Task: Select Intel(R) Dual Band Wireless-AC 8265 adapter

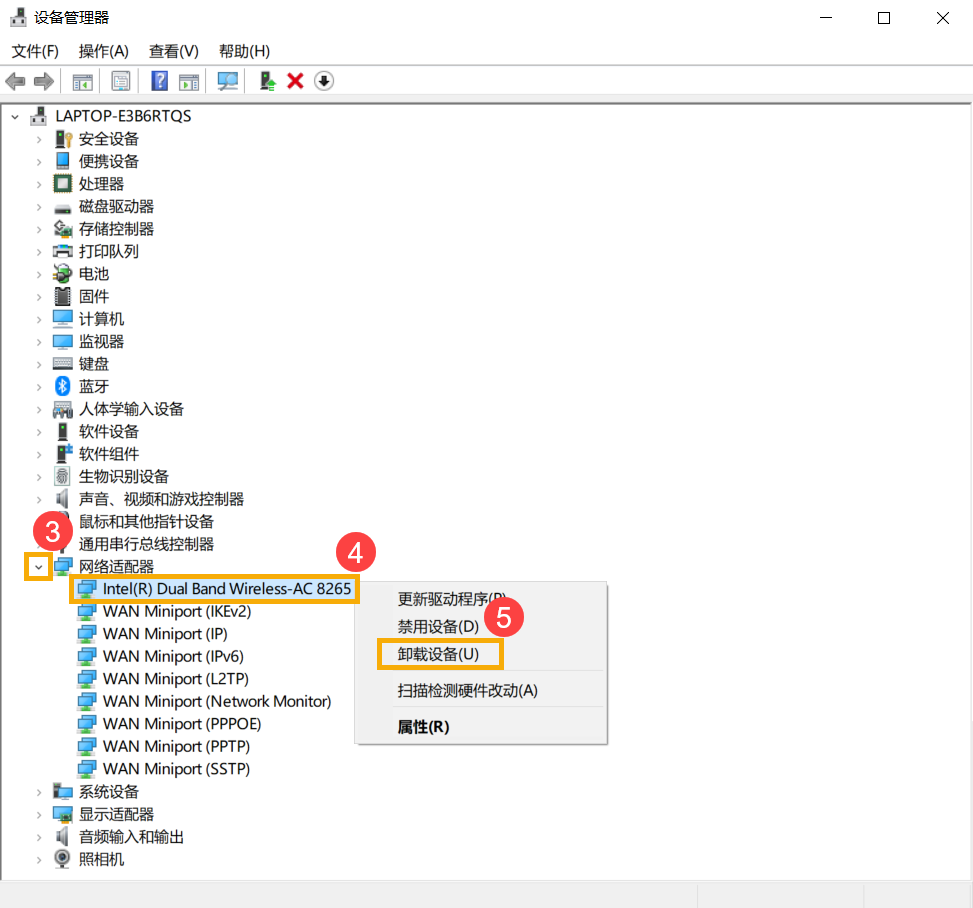Action: (x=213, y=588)
